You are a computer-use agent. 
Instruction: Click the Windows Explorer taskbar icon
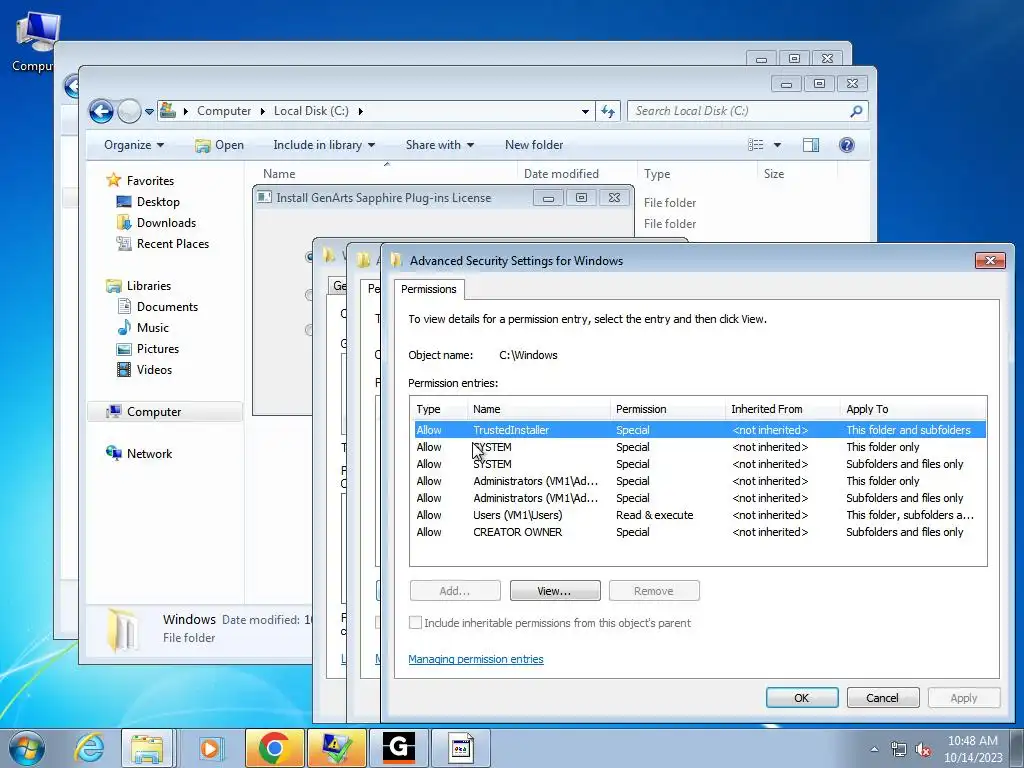[147, 748]
